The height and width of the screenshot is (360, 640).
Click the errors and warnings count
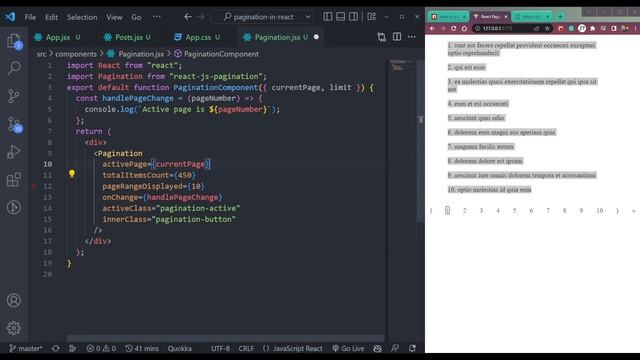coord(101,348)
